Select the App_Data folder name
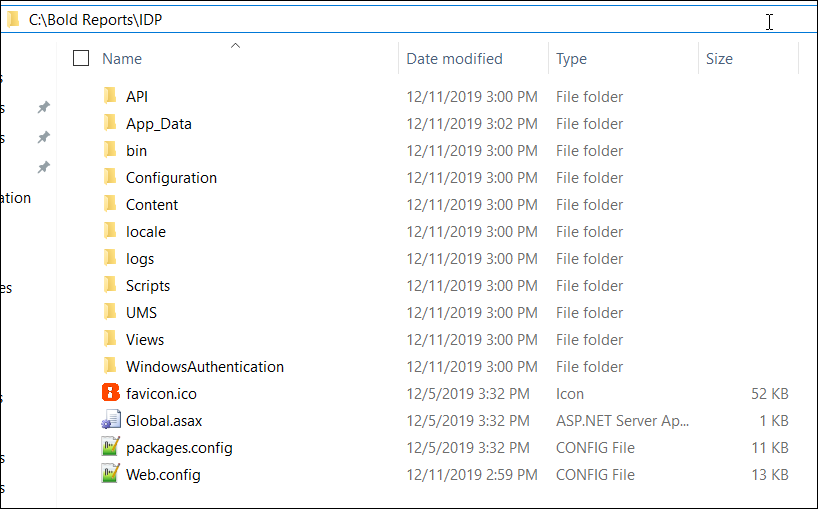 coord(159,124)
